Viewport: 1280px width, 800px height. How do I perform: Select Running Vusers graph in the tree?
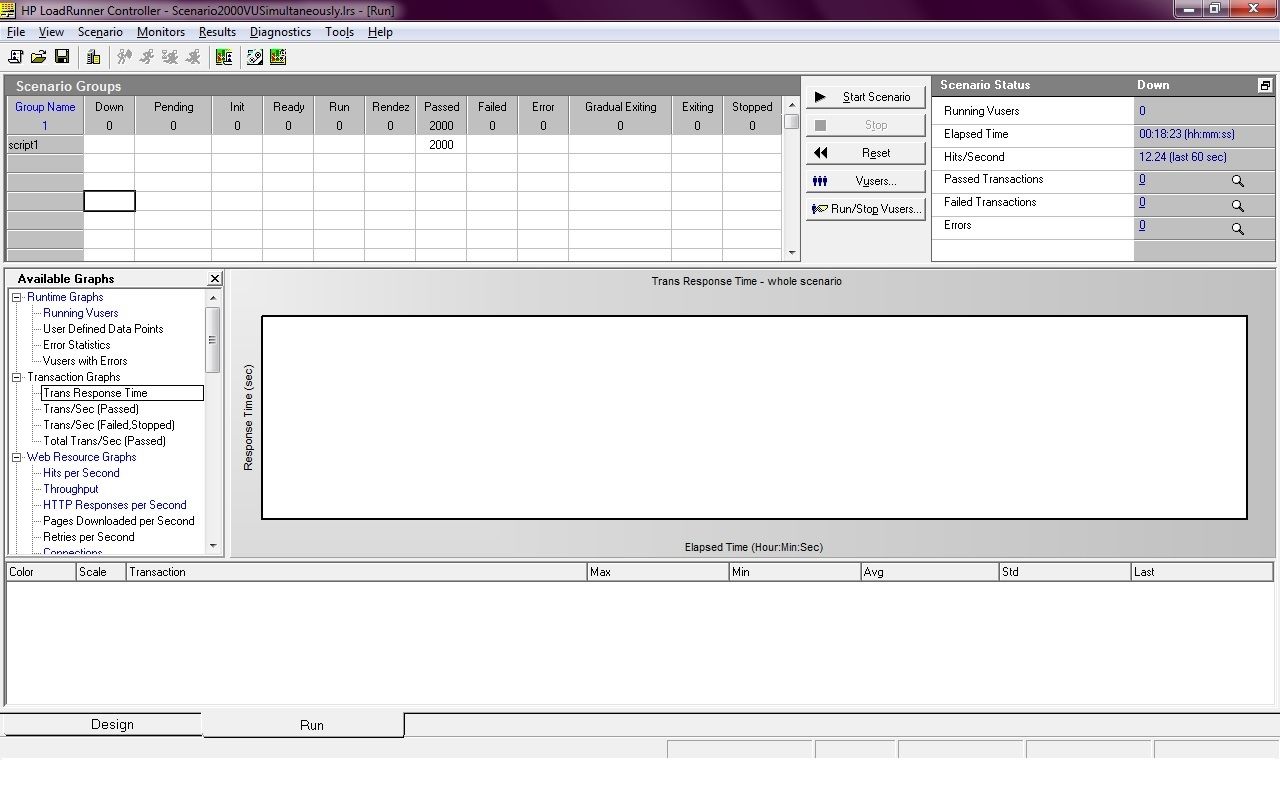click(80, 313)
